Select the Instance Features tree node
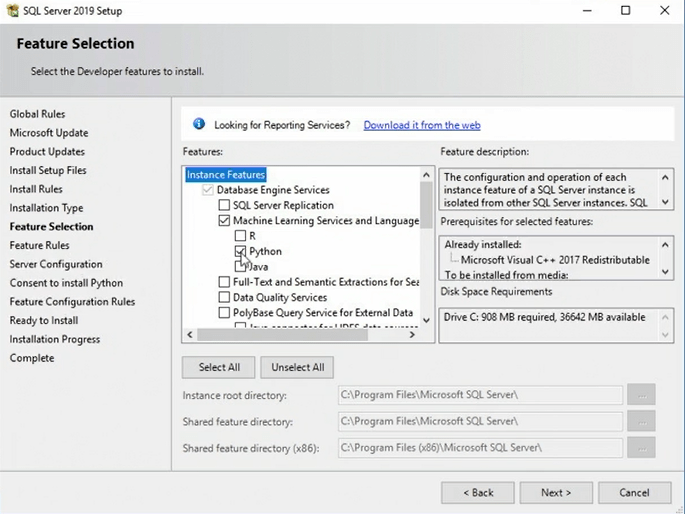This screenshot has width=685, height=514. 226,175
